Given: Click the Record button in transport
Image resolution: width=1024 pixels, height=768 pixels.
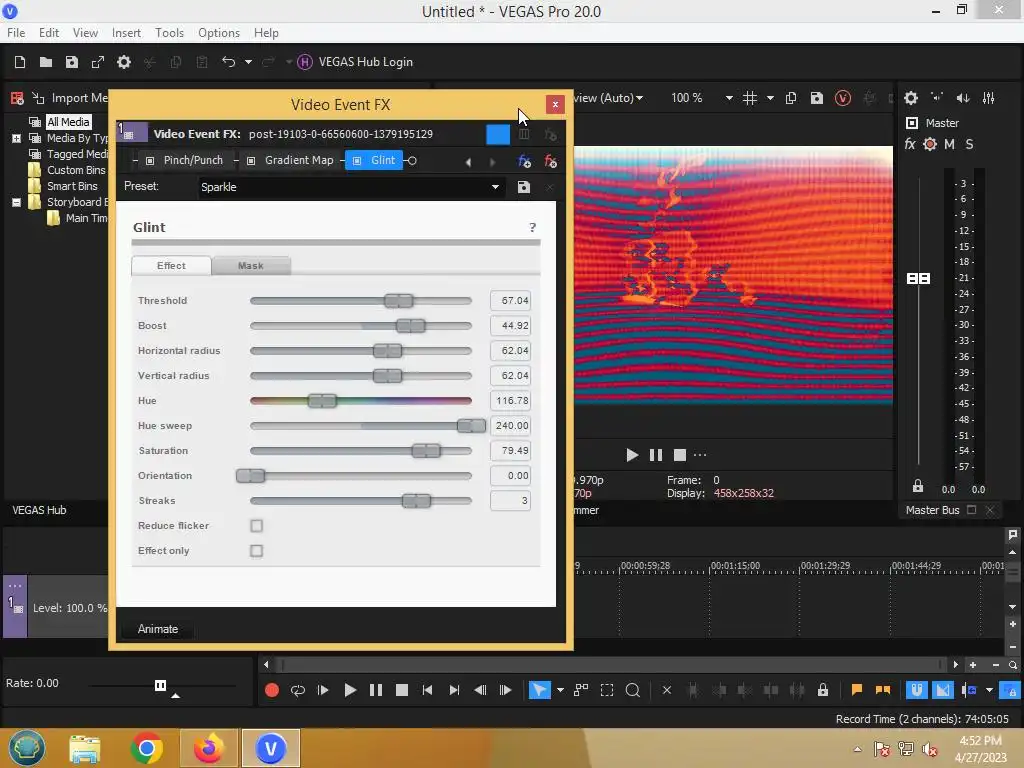Looking at the screenshot, I should click(x=272, y=690).
